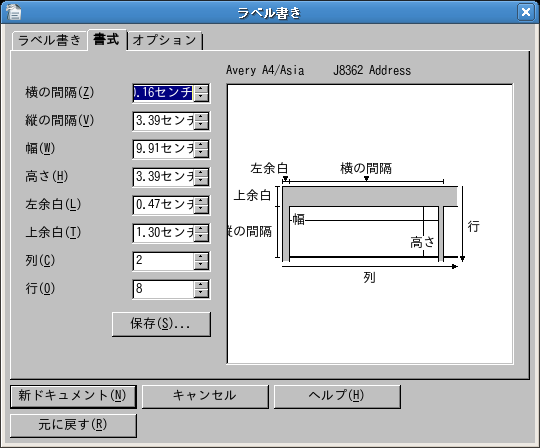Decrease 上余白 with down arrow
540x448 pixels.
(x=201, y=237)
